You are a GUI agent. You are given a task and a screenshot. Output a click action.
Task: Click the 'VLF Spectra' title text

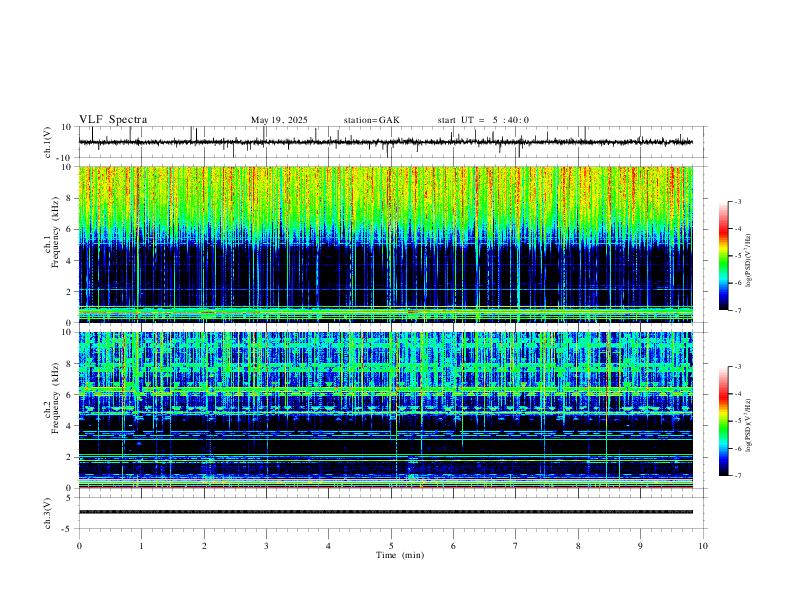tap(113, 120)
